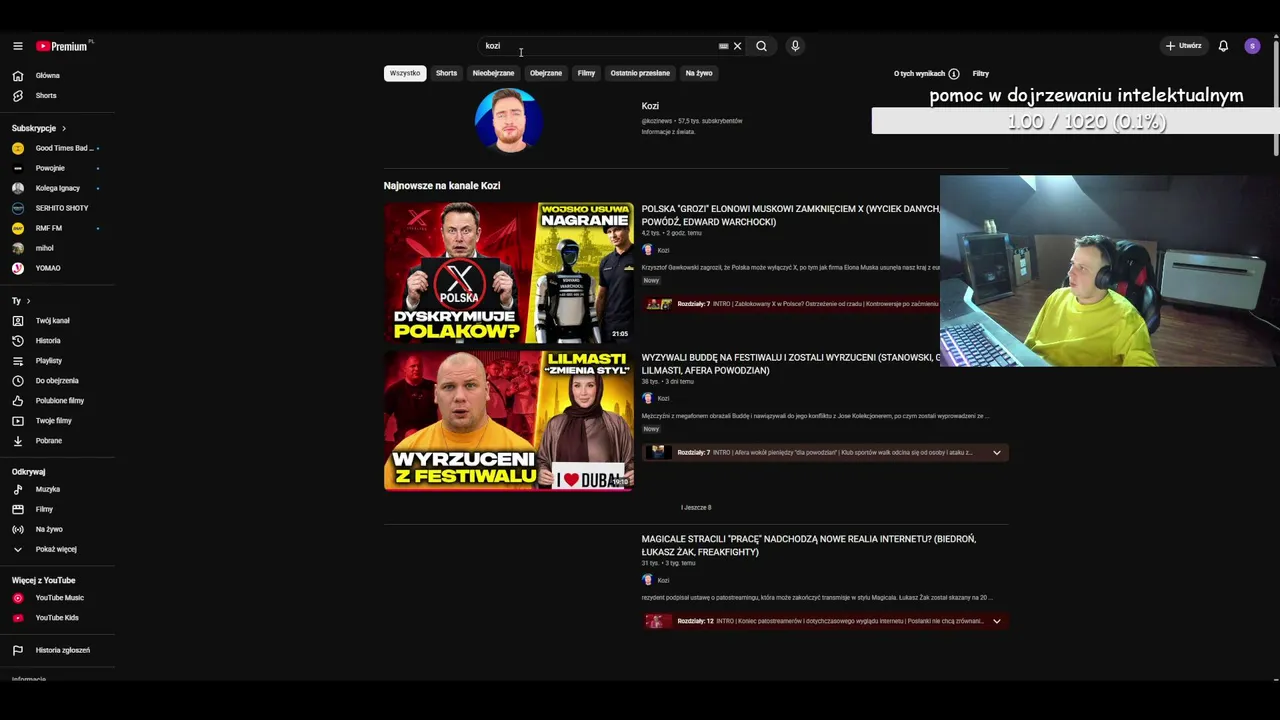Select the Nieobejrzane filter chip
The image size is (1280, 720).
pyautogui.click(x=493, y=73)
